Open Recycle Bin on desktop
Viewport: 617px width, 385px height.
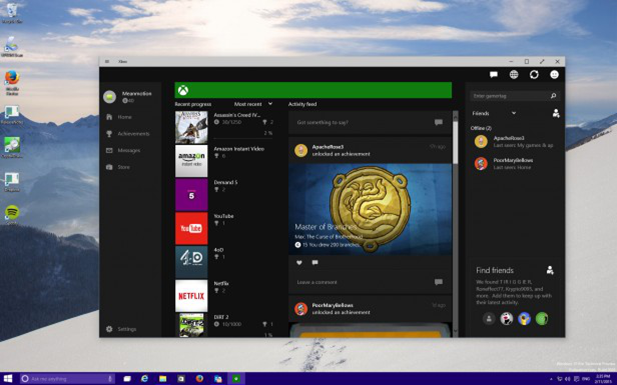pos(12,13)
